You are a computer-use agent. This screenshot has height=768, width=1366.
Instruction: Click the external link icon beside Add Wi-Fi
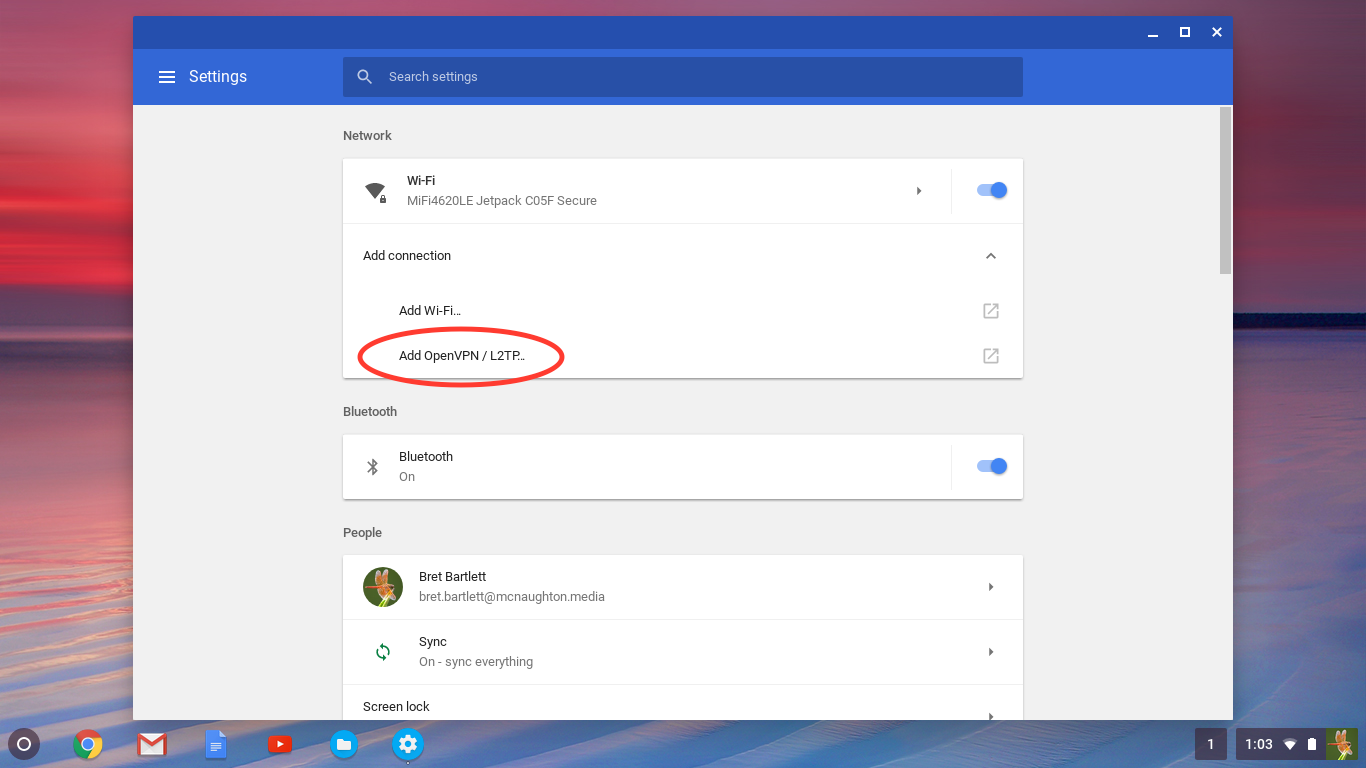pos(990,311)
